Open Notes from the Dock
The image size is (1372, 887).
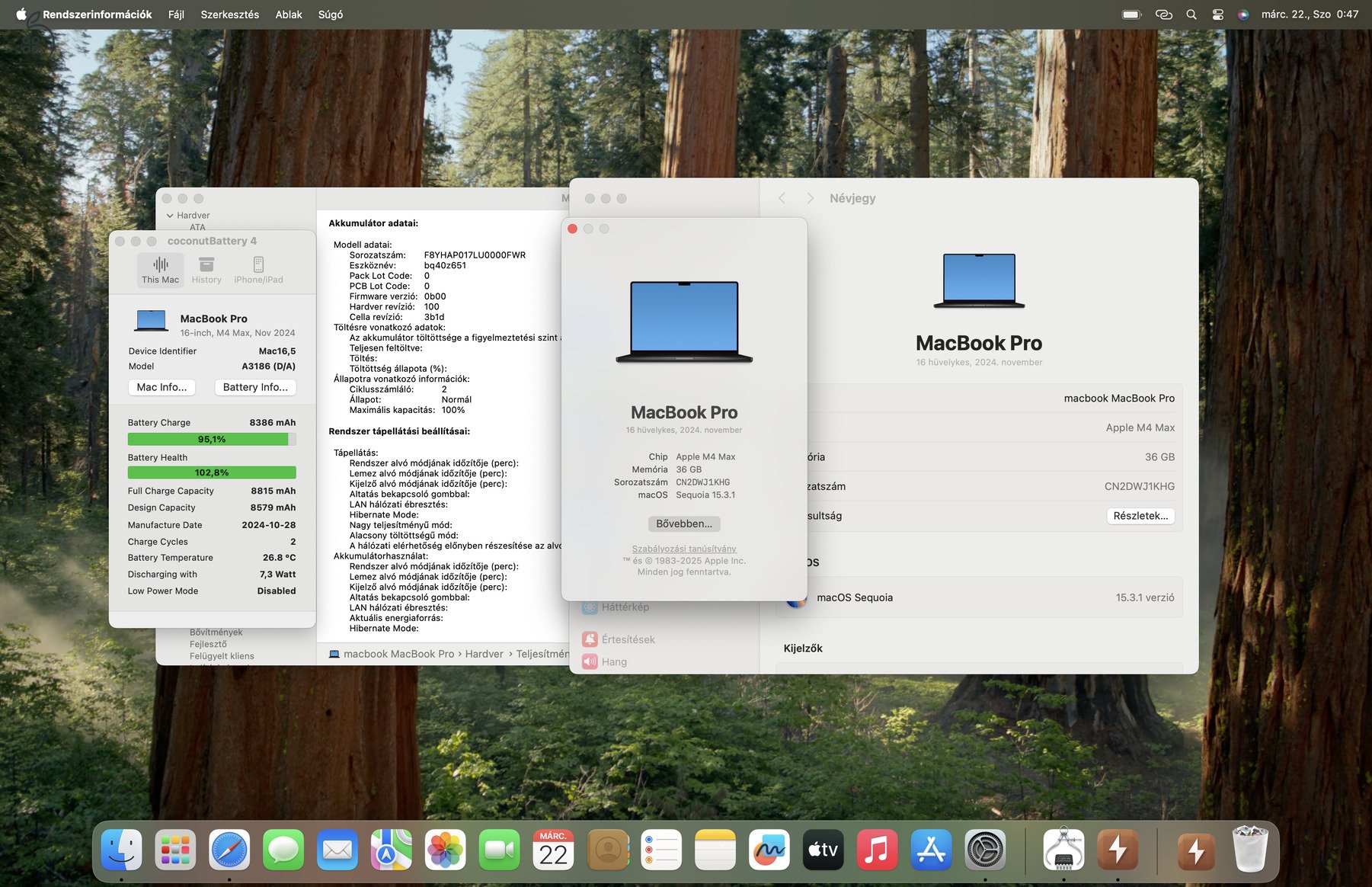715,850
